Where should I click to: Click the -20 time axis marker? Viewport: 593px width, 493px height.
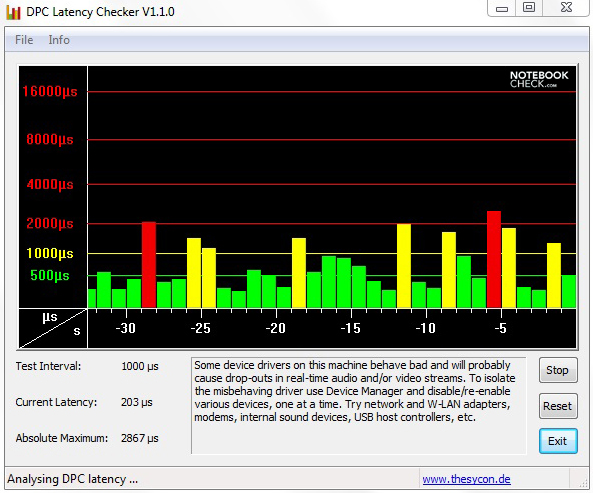point(276,328)
